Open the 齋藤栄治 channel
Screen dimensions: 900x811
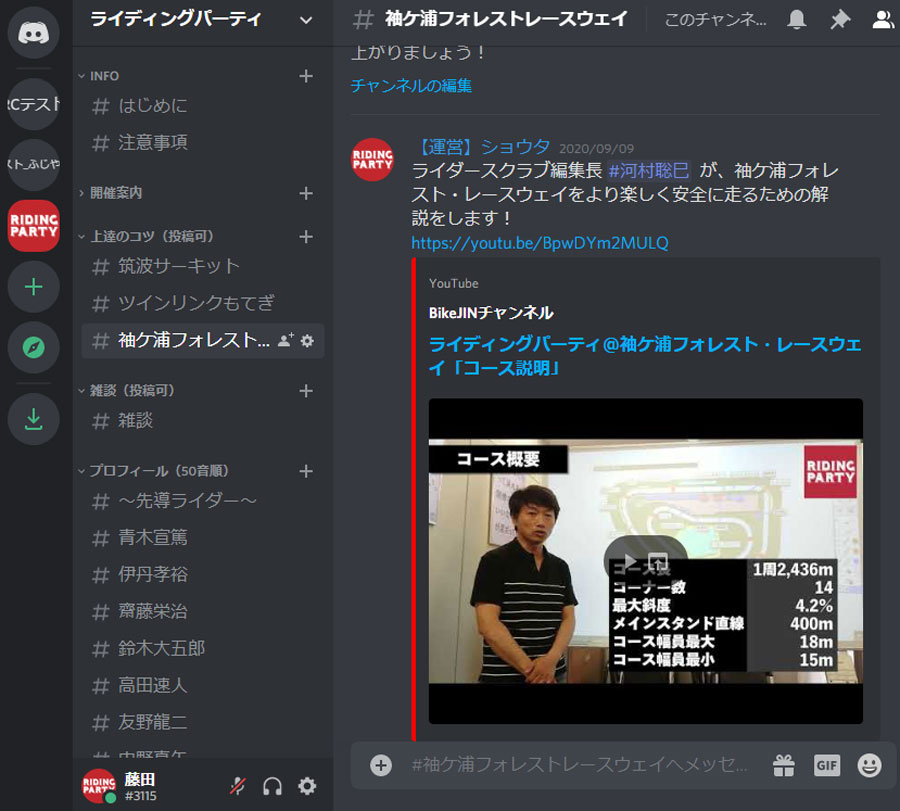point(203,611)
